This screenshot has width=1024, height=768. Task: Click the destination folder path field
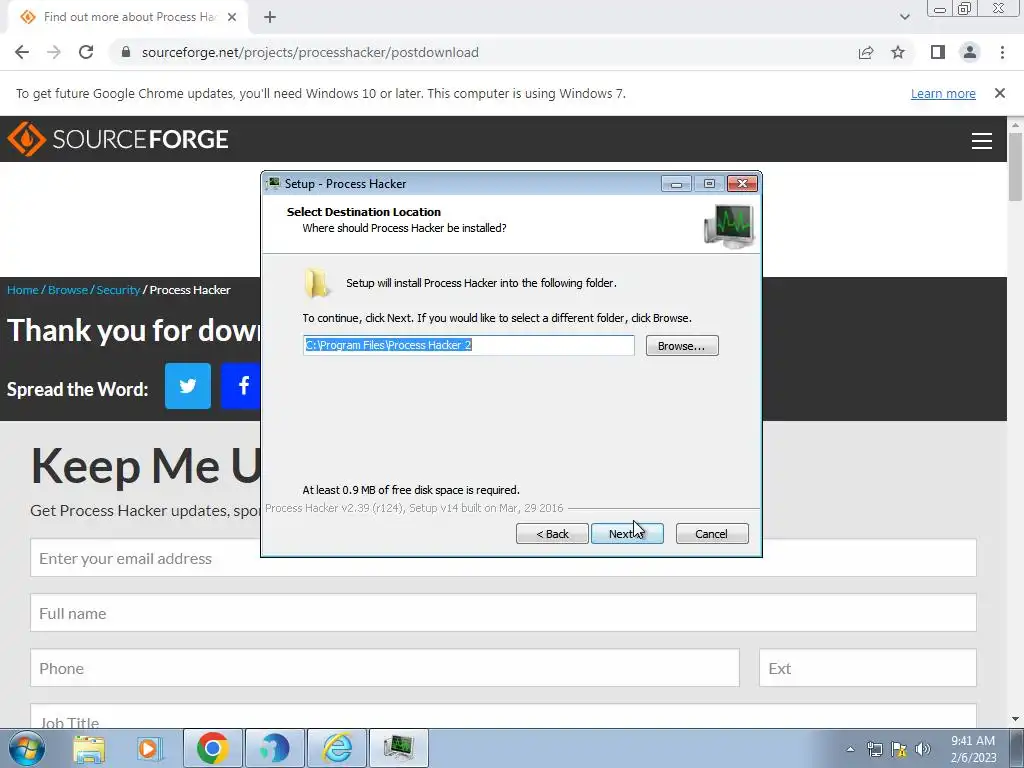point(468,345)
